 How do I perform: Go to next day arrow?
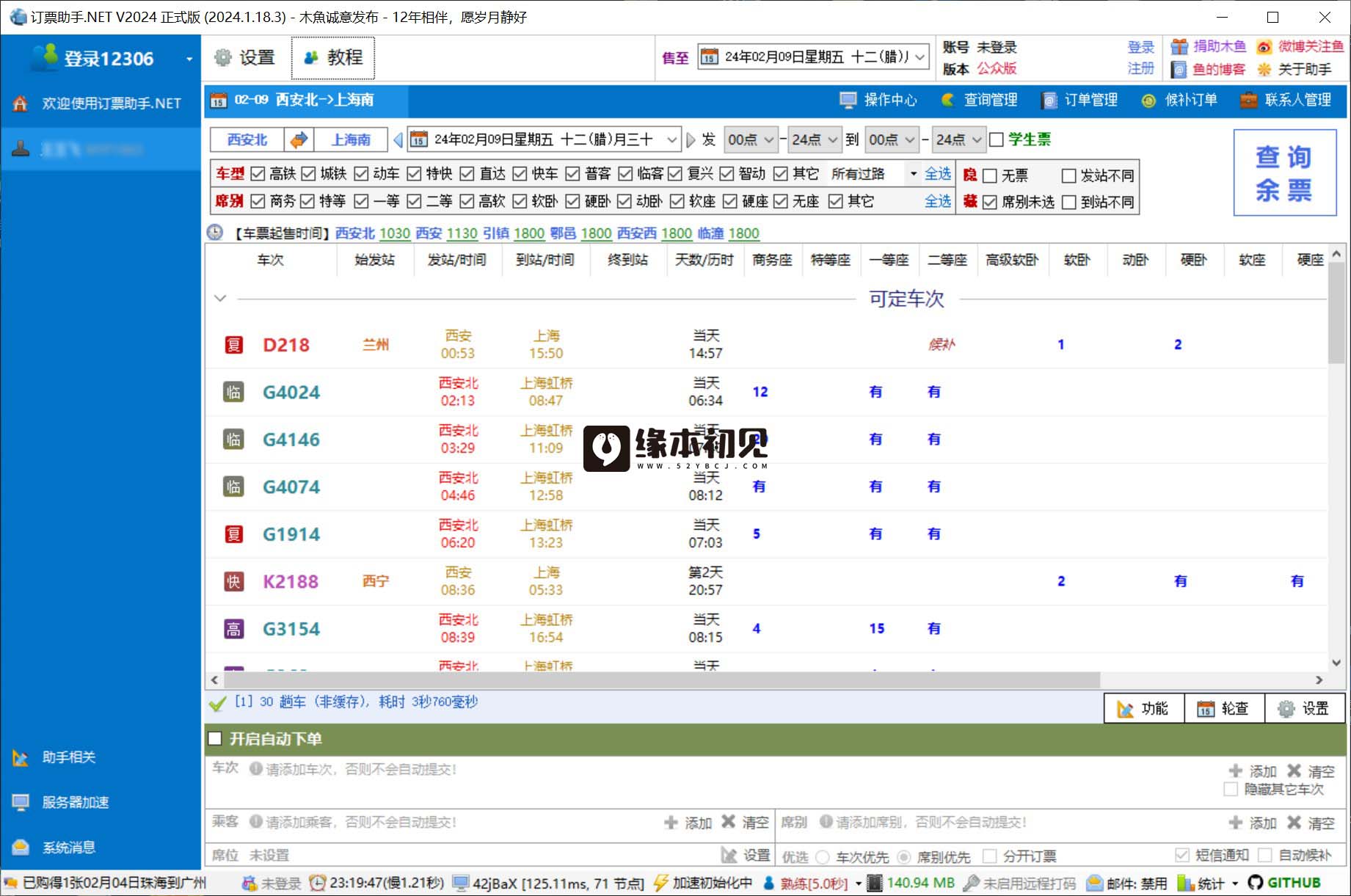(691, 139)
